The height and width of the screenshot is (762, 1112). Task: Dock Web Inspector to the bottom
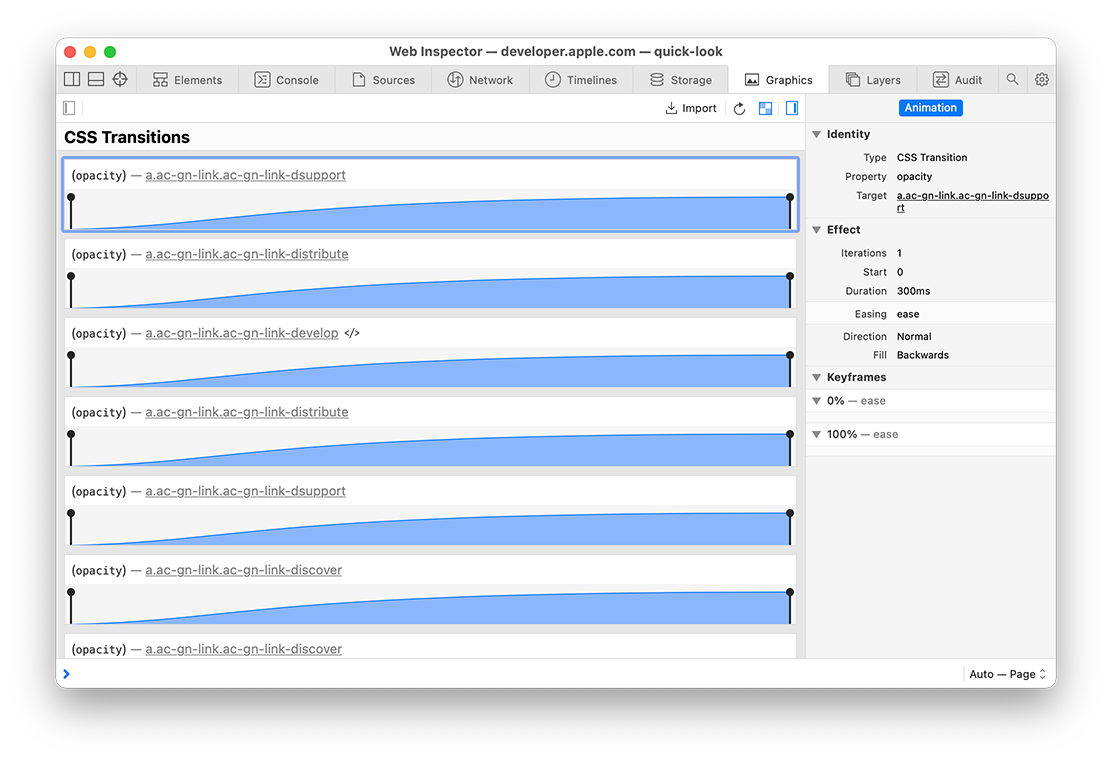(96, 80)
